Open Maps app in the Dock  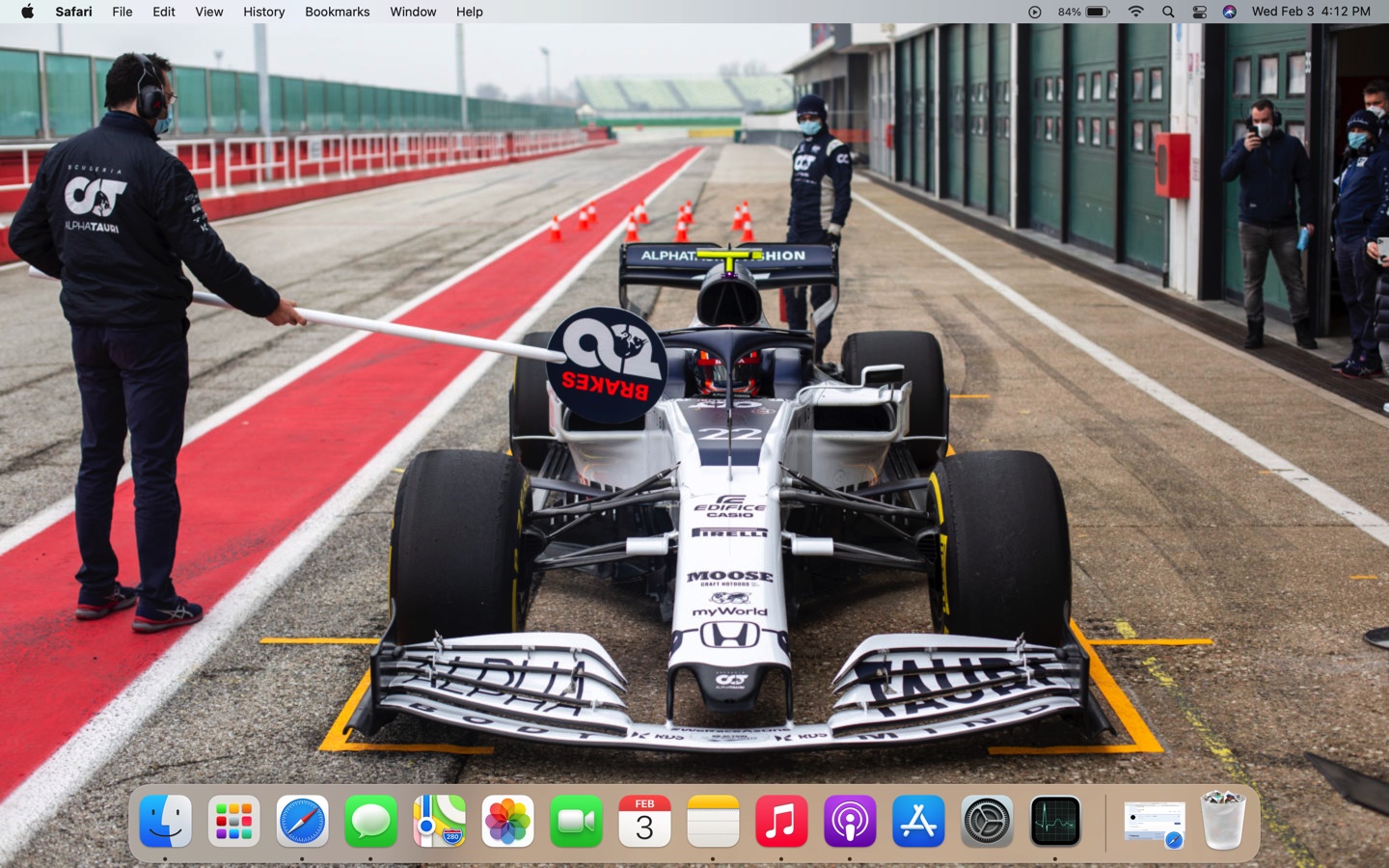tap(439, 822)
